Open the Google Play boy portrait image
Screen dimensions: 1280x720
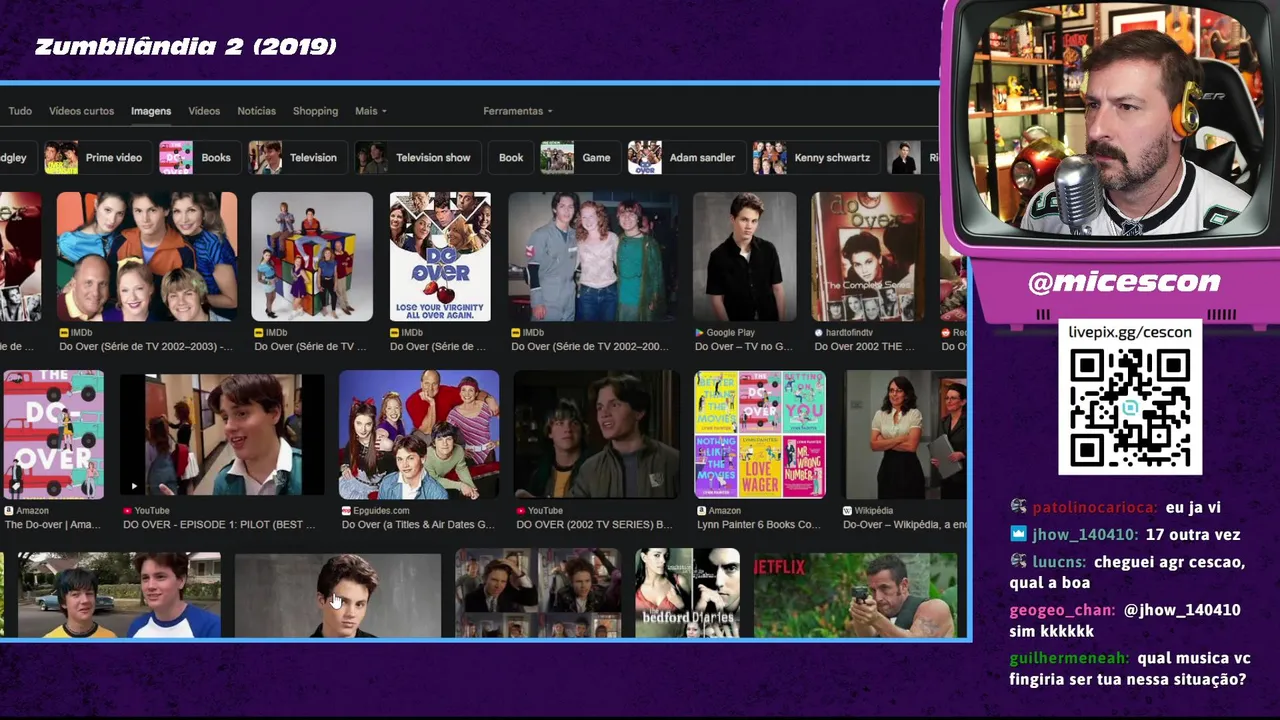click(x=745, y=257)
